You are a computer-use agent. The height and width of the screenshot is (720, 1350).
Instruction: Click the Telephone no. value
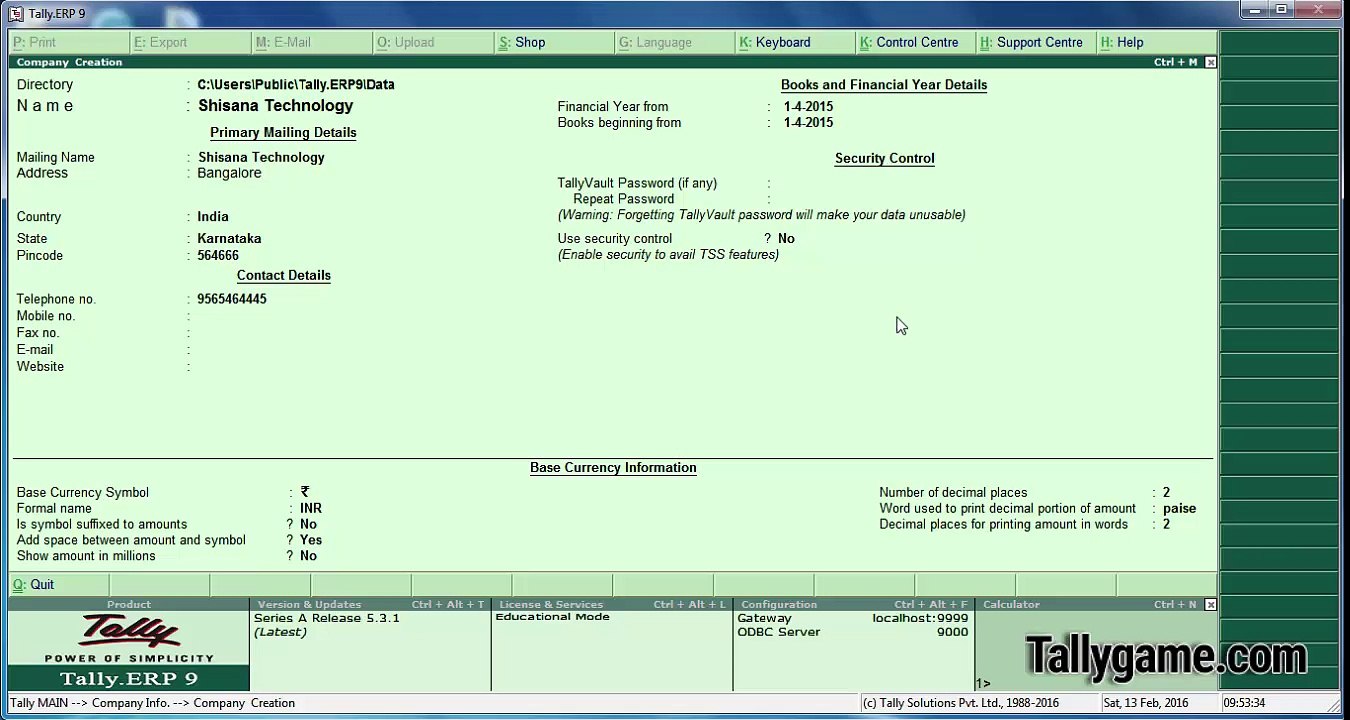pos(232,299)
